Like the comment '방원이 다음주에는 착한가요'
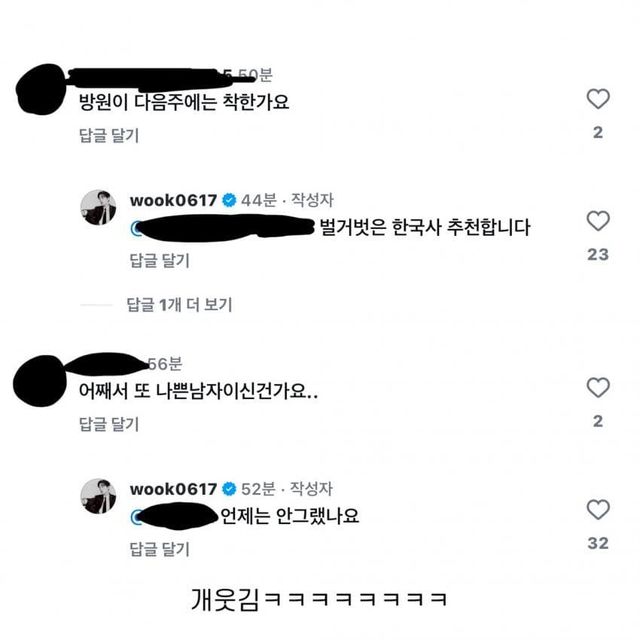This screenshot has height=640, width=640. pyautogui.click(x=598, y=99)
